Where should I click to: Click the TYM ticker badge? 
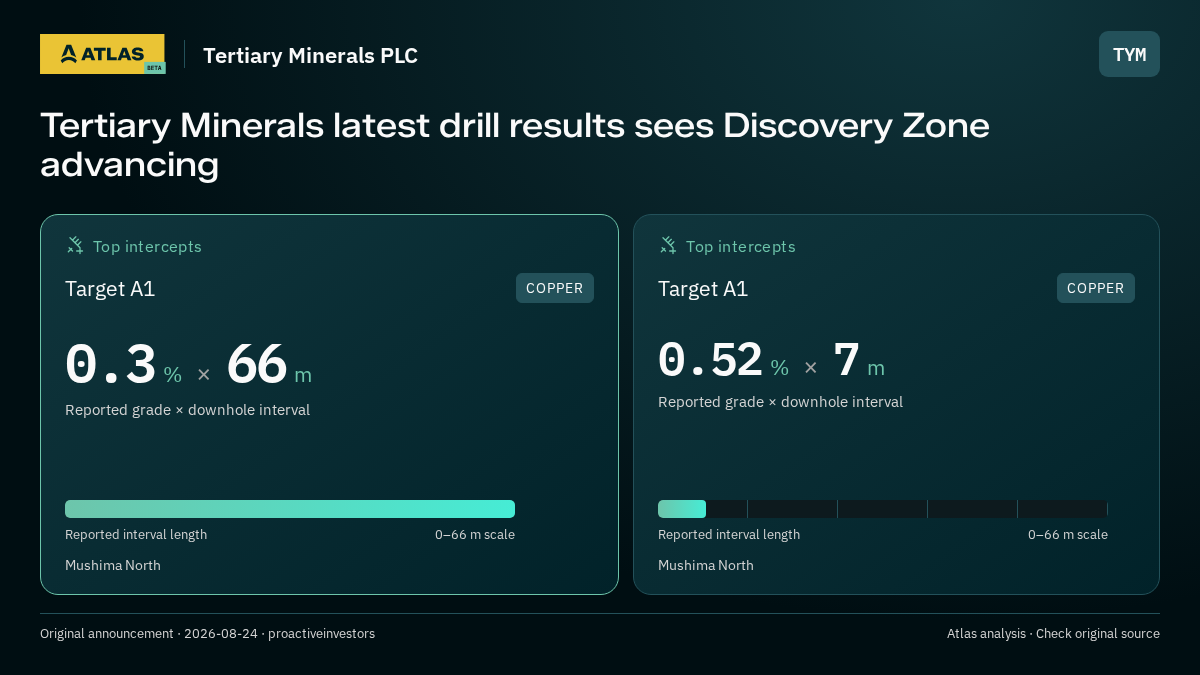1129,54
